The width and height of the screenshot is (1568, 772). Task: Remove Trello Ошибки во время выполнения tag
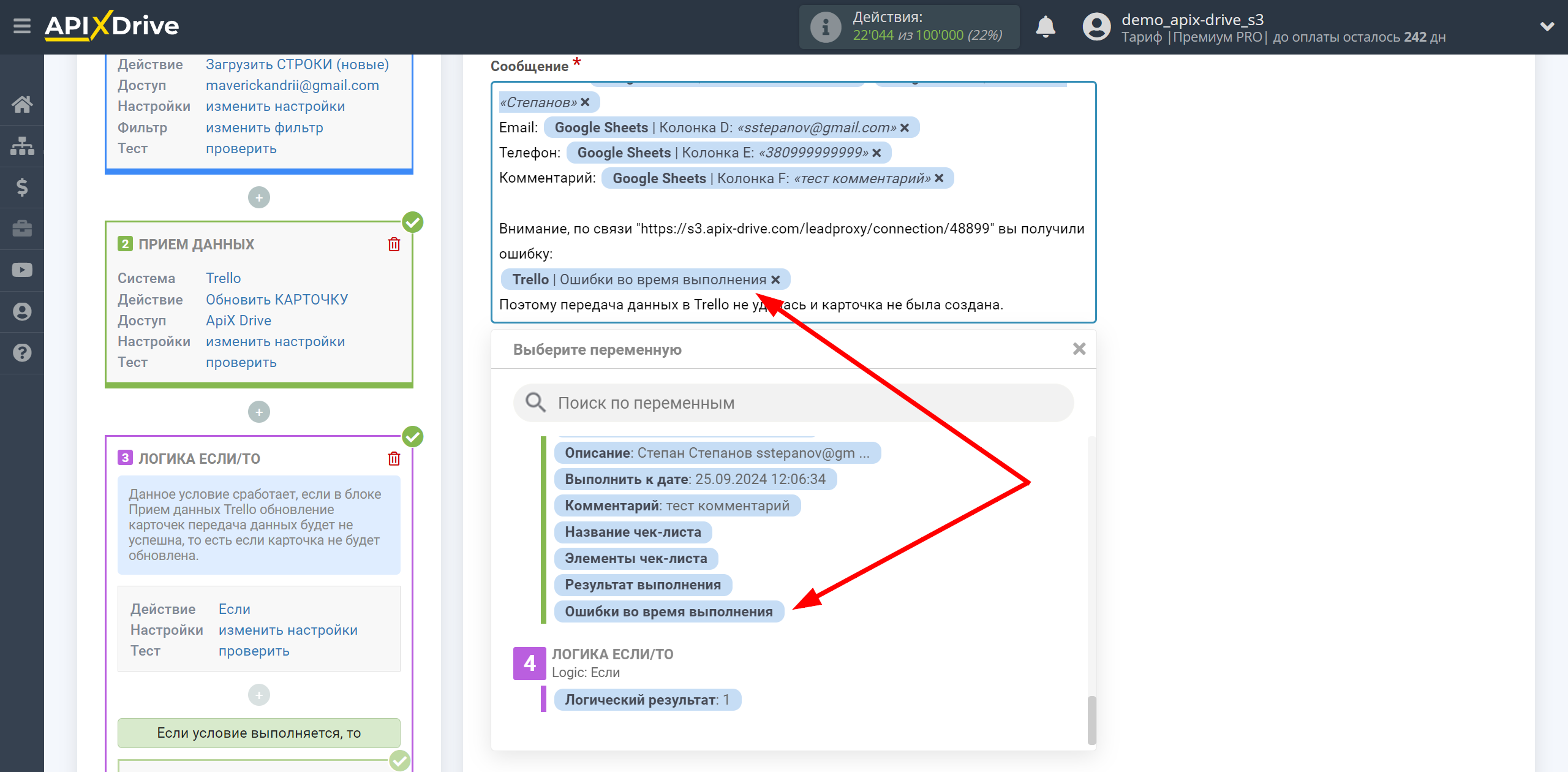[x=775, y=279]
